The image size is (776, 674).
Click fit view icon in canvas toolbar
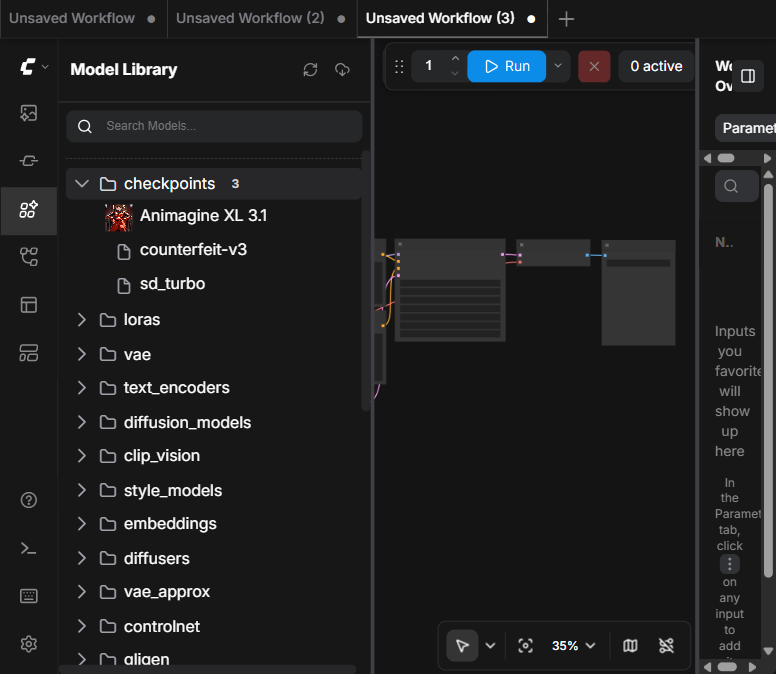pos(525,645)
